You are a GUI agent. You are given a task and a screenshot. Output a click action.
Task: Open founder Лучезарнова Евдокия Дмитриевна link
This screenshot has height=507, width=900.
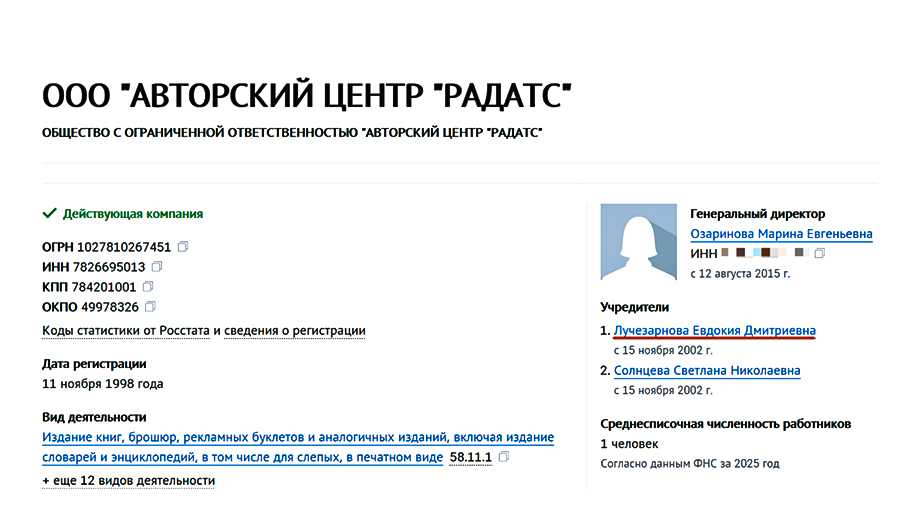coord(715,331)
